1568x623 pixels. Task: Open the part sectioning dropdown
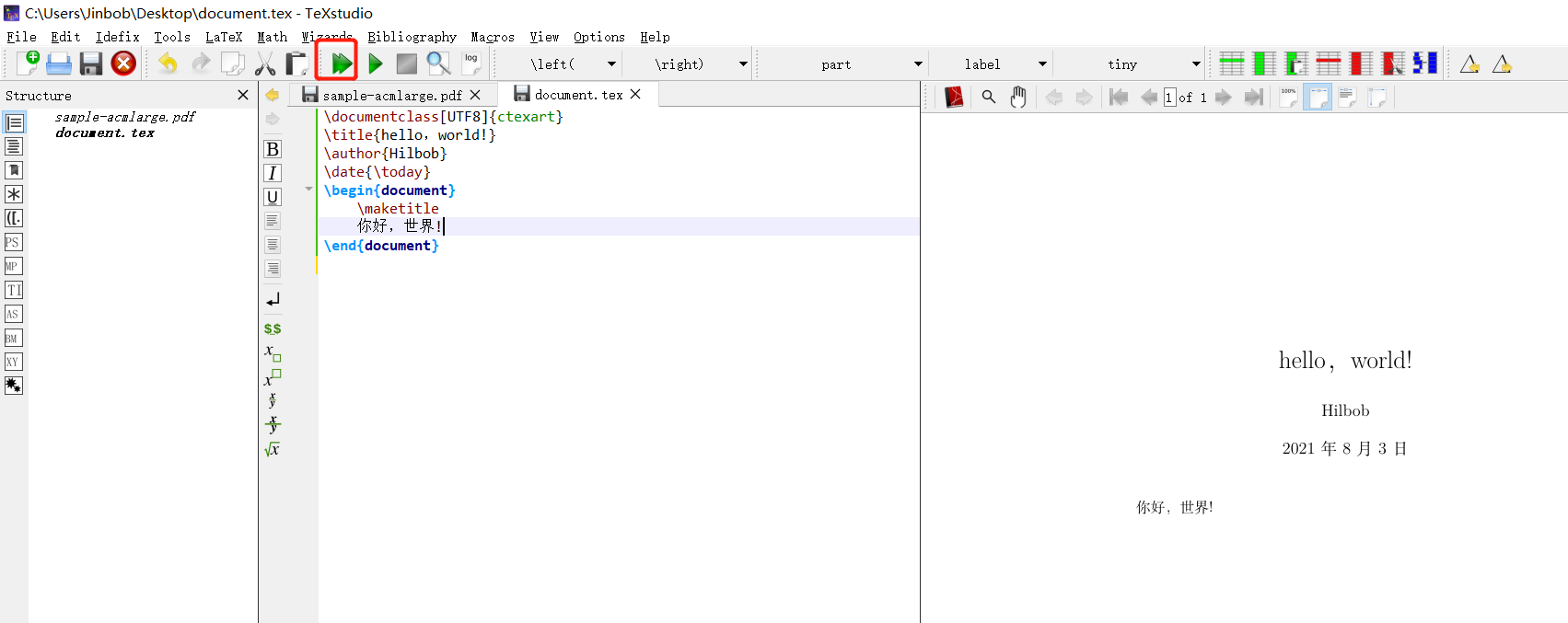(x=918, y=64)
